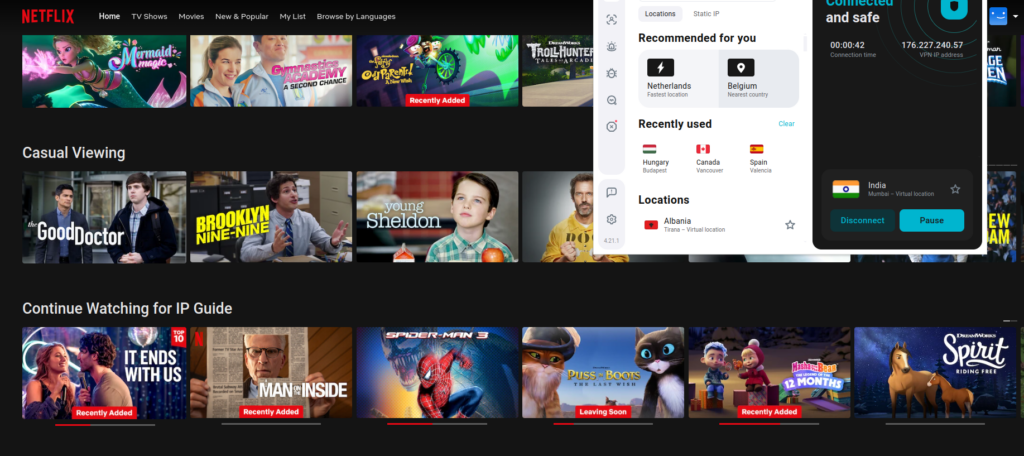Open the Alert siren icon in VPN sidebar

pyautogui.click(x=611, y=46)
